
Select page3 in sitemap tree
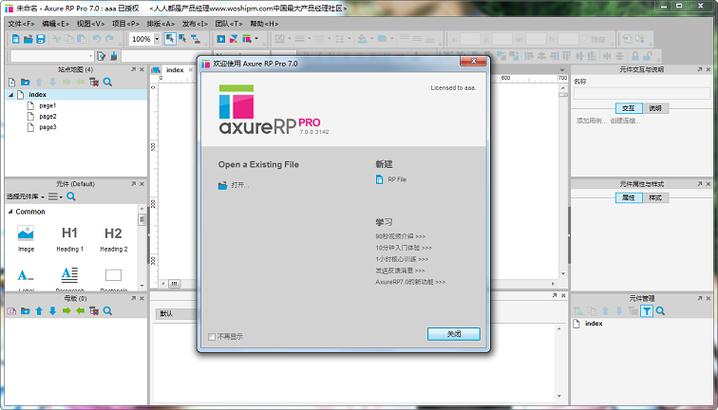click(x=48, y=127)
